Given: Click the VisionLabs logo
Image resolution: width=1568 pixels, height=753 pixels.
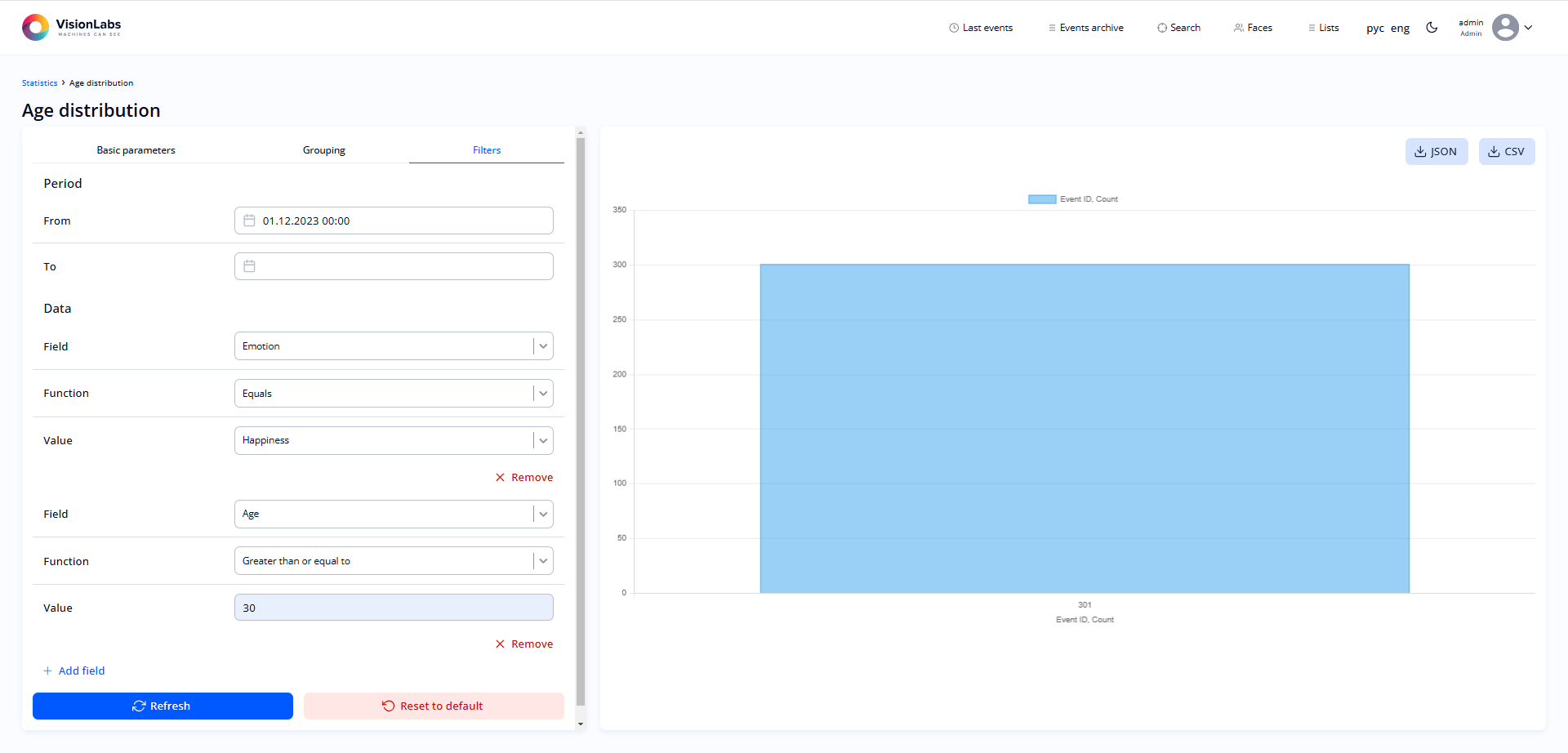Looking at the screenshot, I should (72, 27).
